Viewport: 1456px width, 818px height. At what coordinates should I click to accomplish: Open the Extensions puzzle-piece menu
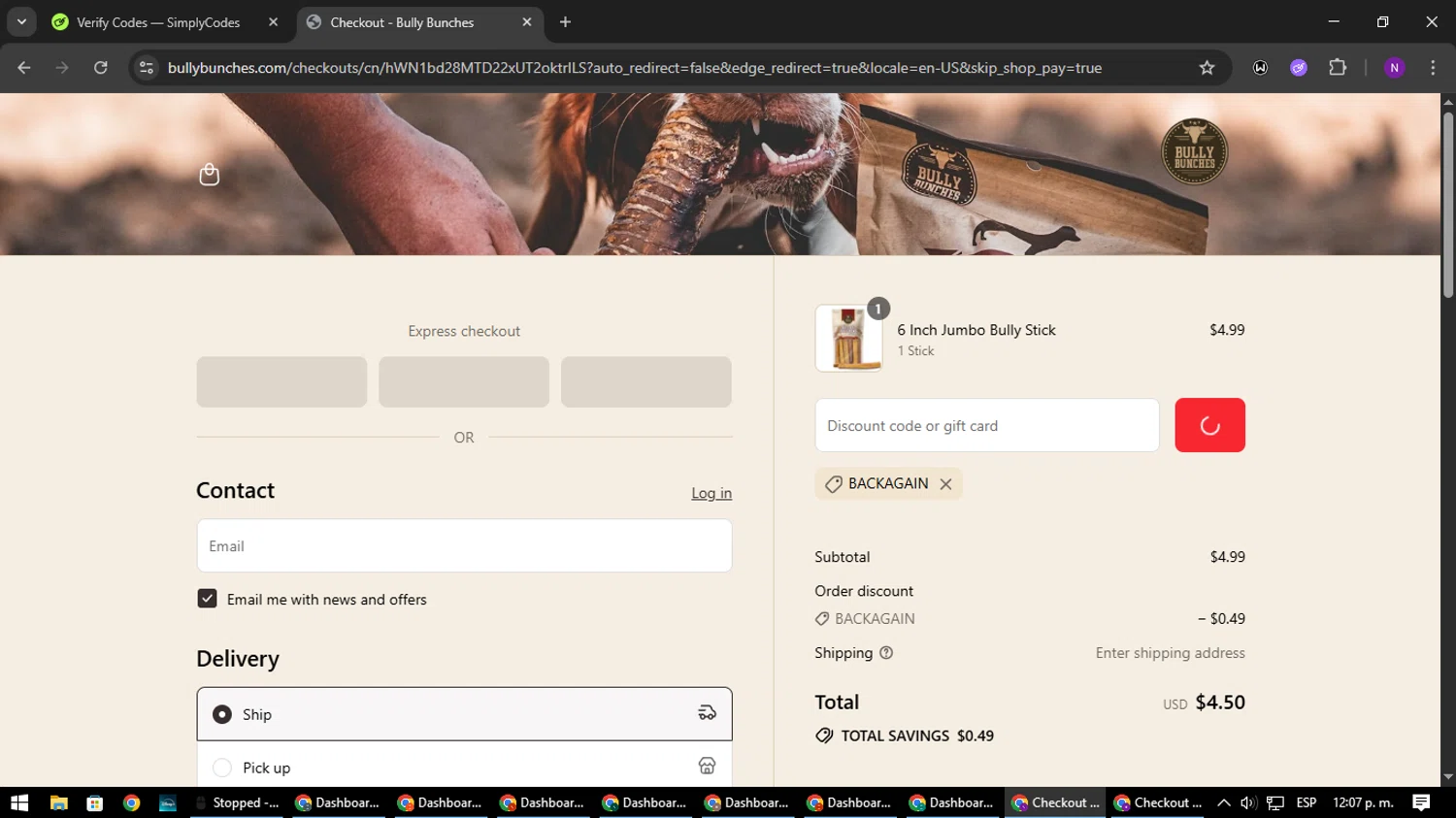(x=1338, y=68)
